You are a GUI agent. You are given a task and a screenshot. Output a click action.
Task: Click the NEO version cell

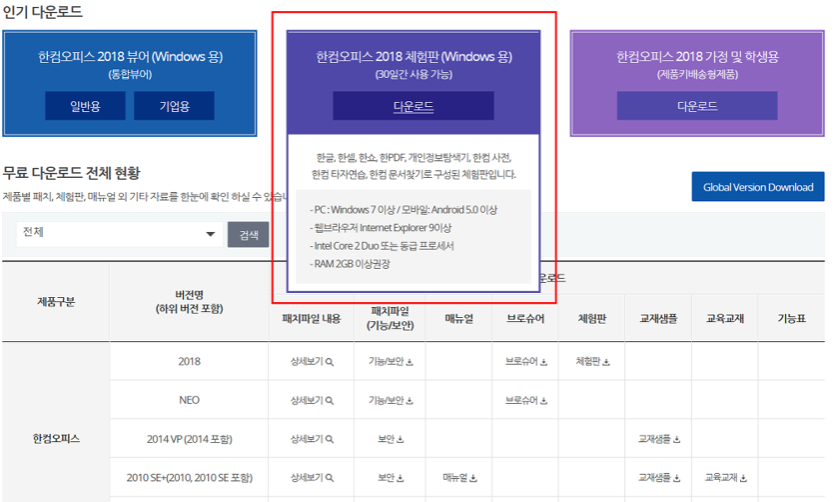(x=189, y=400)
